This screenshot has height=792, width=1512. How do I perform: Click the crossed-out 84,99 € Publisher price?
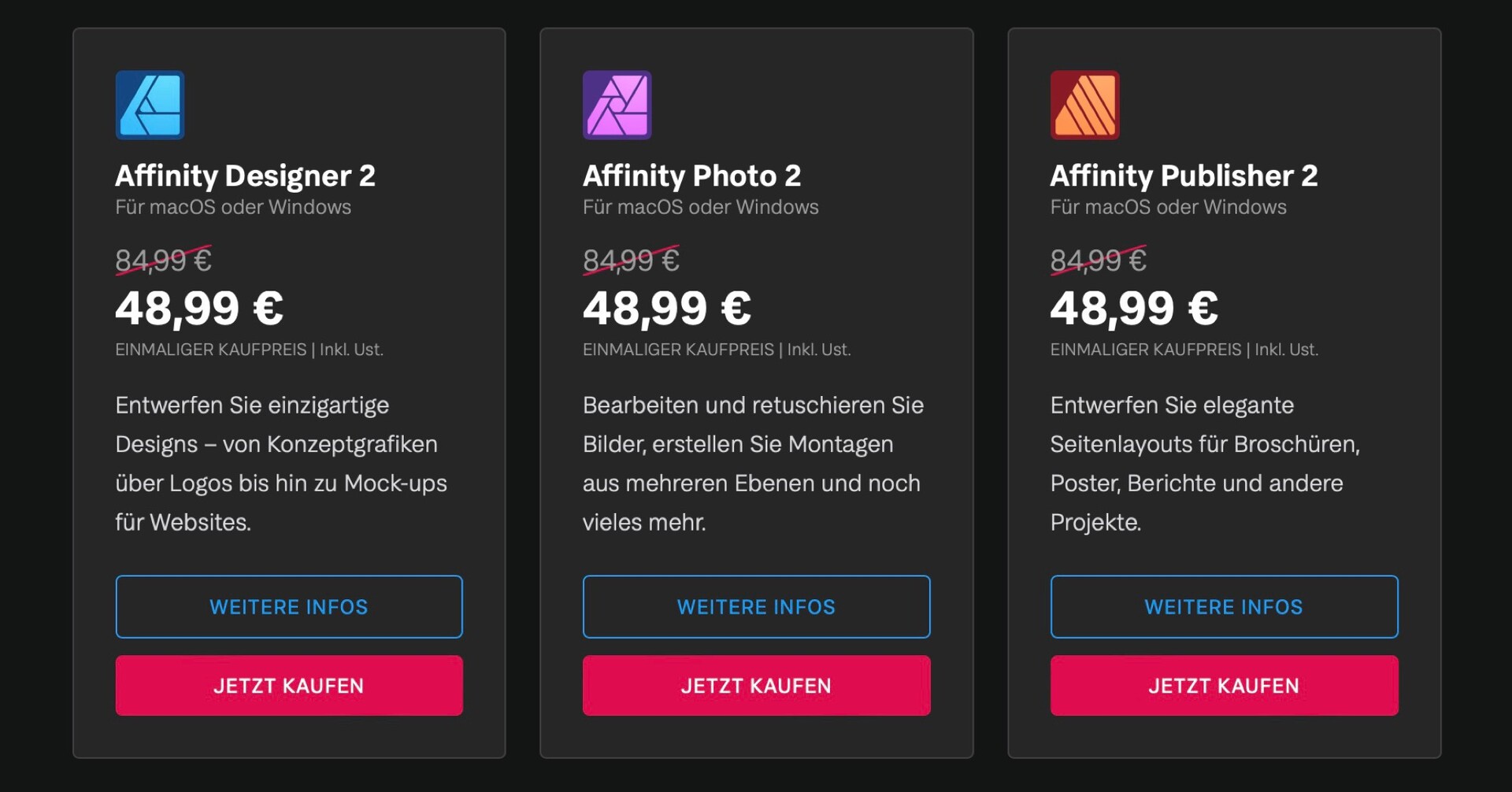point(1099,260)
